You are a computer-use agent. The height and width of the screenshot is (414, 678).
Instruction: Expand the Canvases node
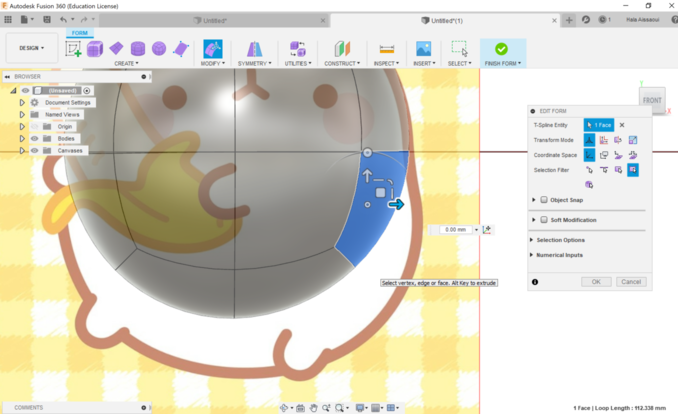[22, 151]
